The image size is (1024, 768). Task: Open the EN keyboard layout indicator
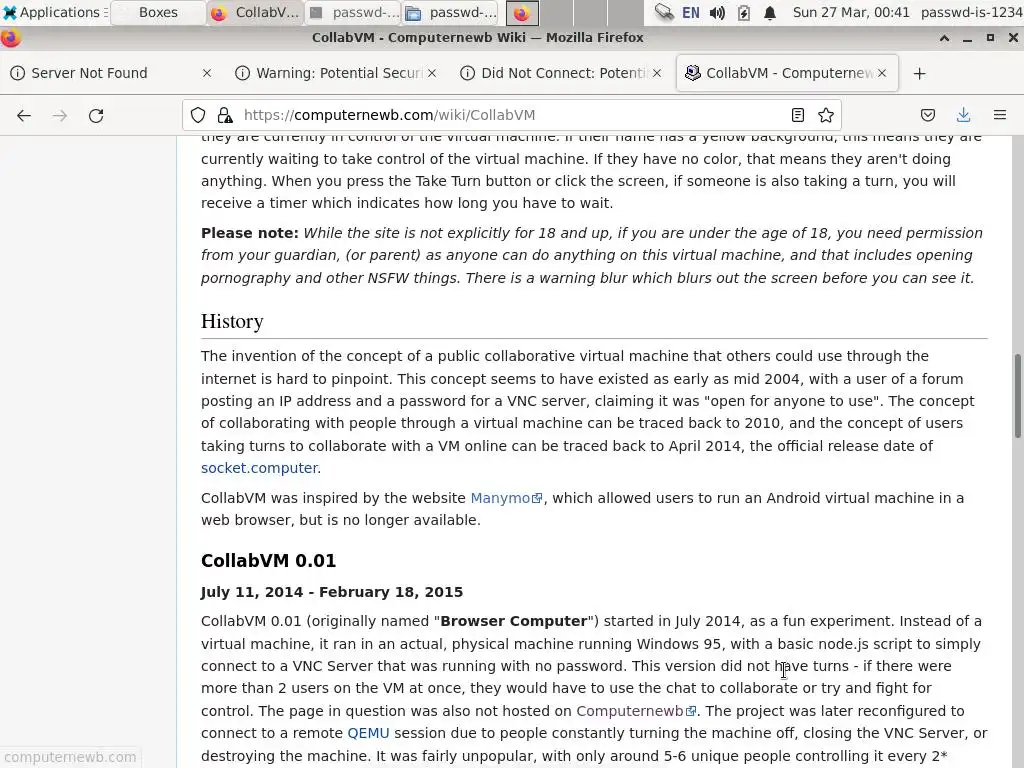pos(690,12)
